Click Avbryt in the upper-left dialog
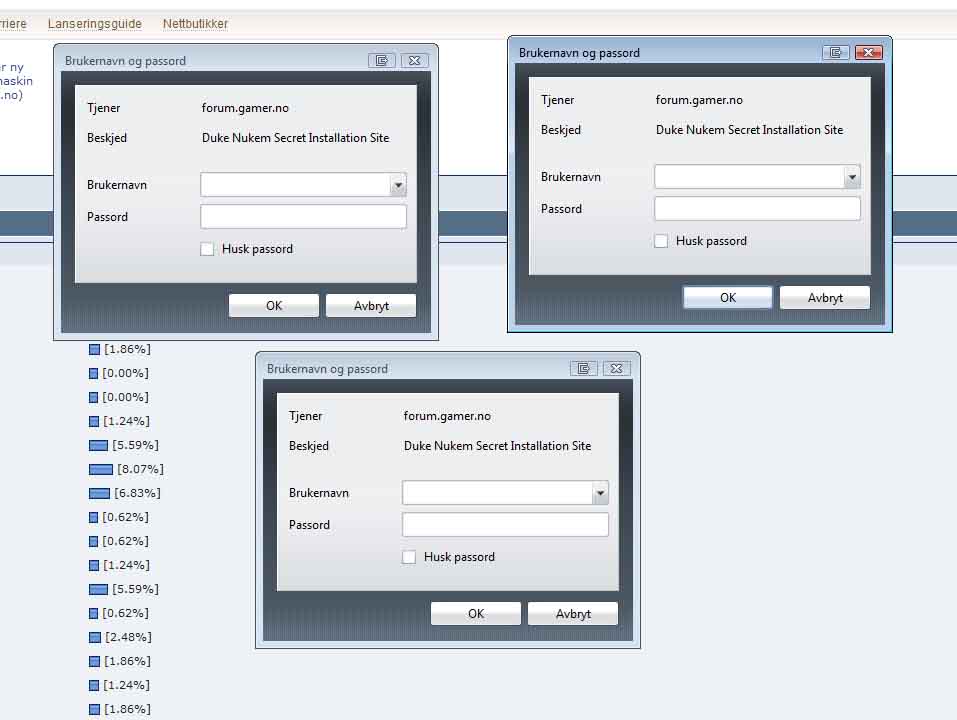This screenshot has width=957, height=720. pyautogui.click(x=370, y=306)
